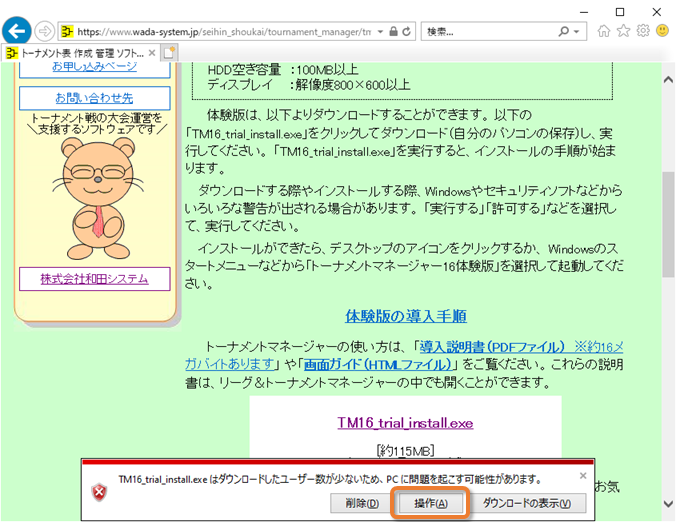Open the Tools gear icon
This screenshot has width=676, height=522.
coord(643,31)
